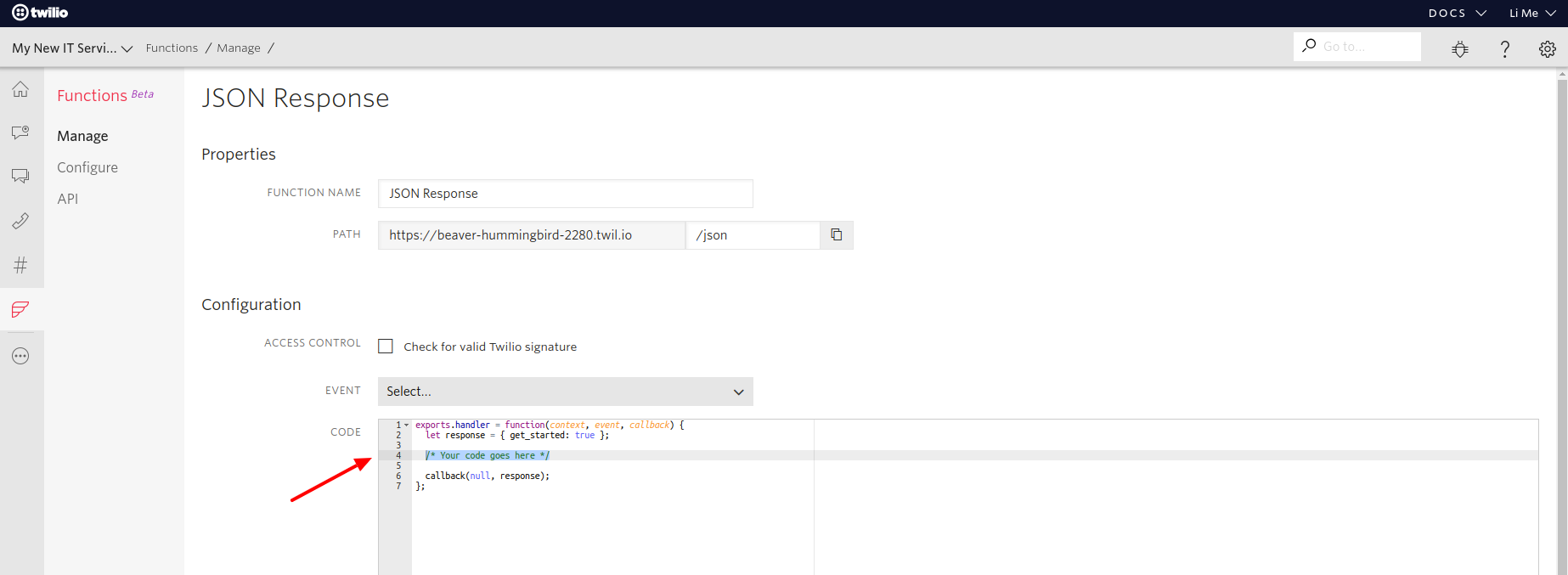The width and height of the screenshot is (1568, 575).
Task: Click the search magnifier icon
Action: coord(1309,46)
